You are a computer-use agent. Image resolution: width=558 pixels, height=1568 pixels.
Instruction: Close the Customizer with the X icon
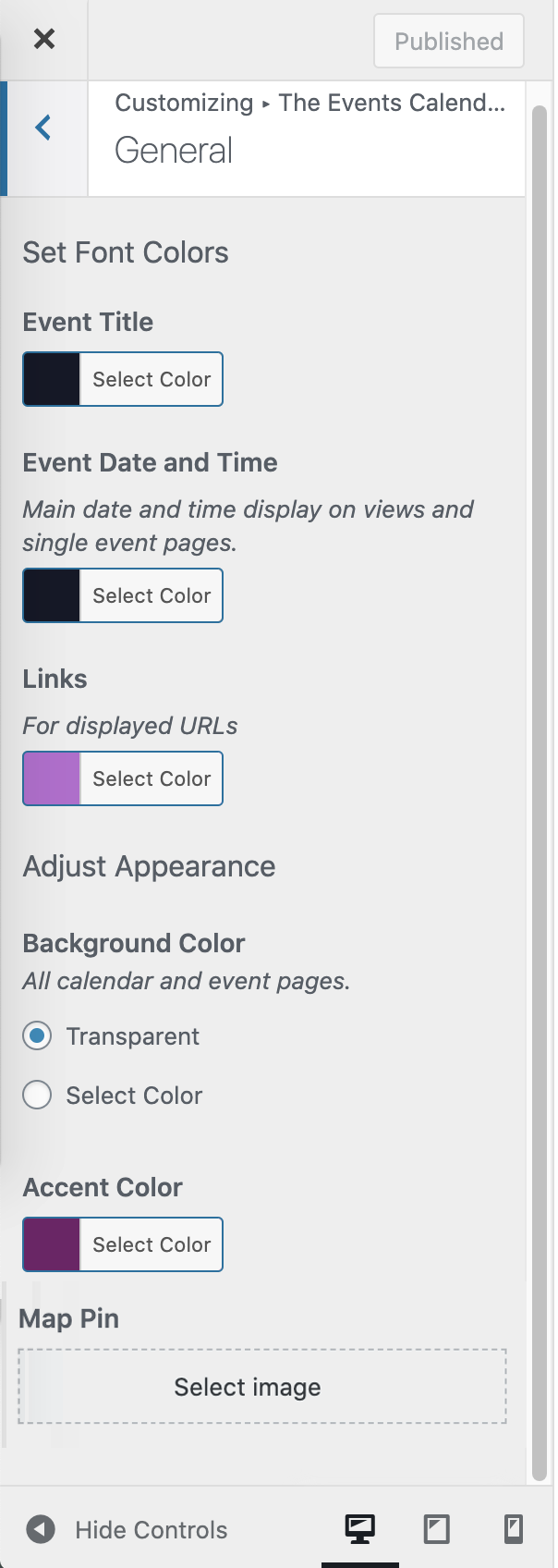pyautogui.click(x=43, y=39)
